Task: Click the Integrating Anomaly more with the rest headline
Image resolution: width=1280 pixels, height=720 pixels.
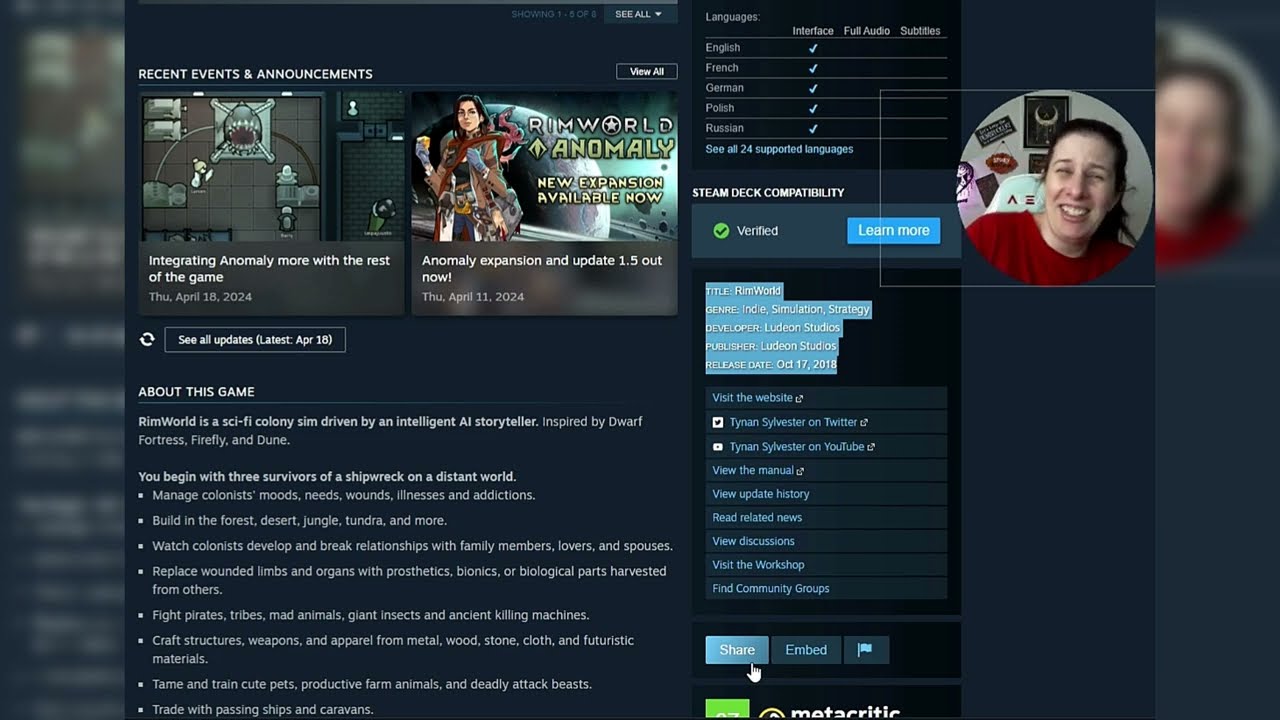Action: pyautogui.click(x=269, y=269)
